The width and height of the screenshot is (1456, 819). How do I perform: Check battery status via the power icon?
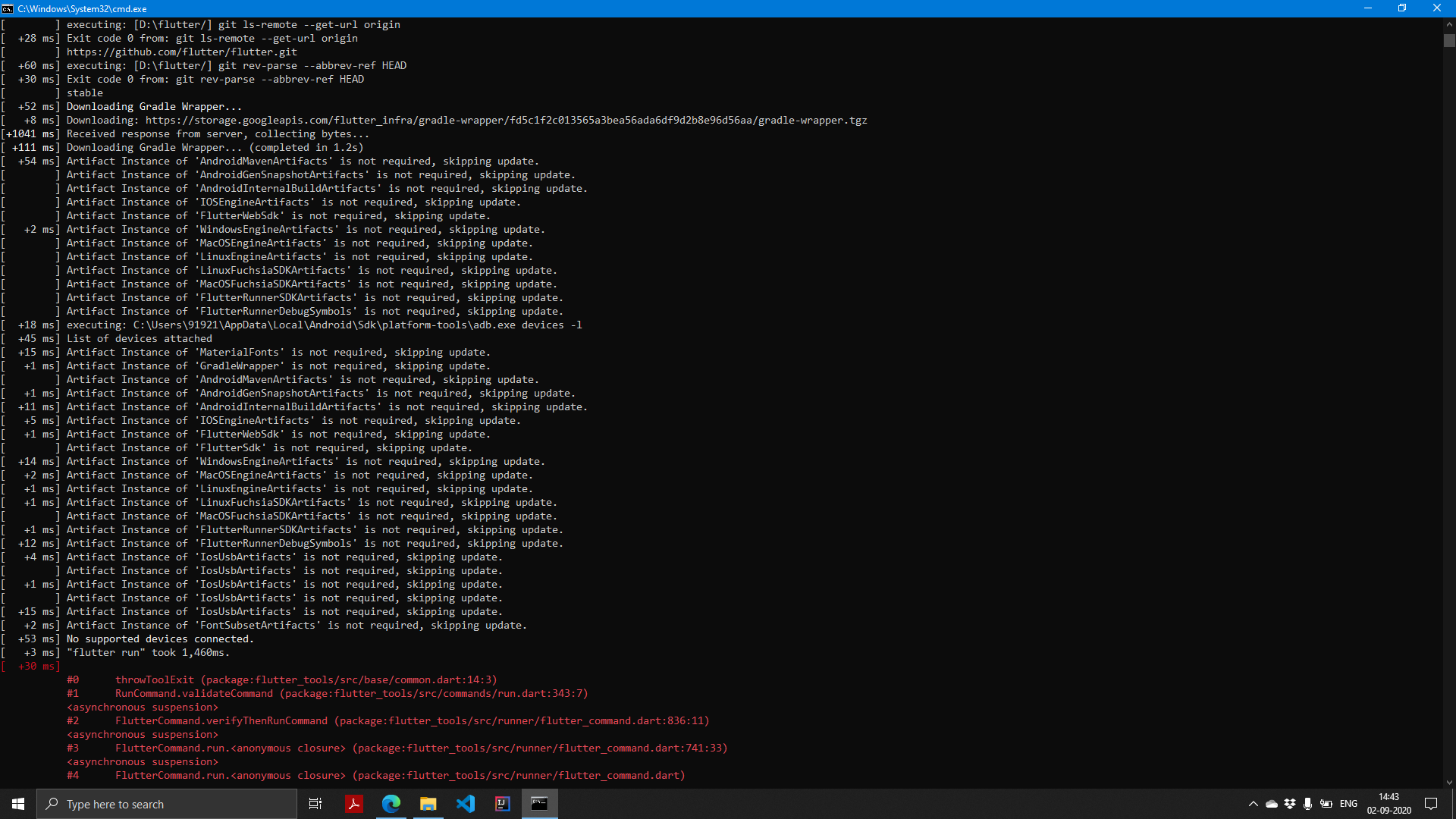point(1328,804)
